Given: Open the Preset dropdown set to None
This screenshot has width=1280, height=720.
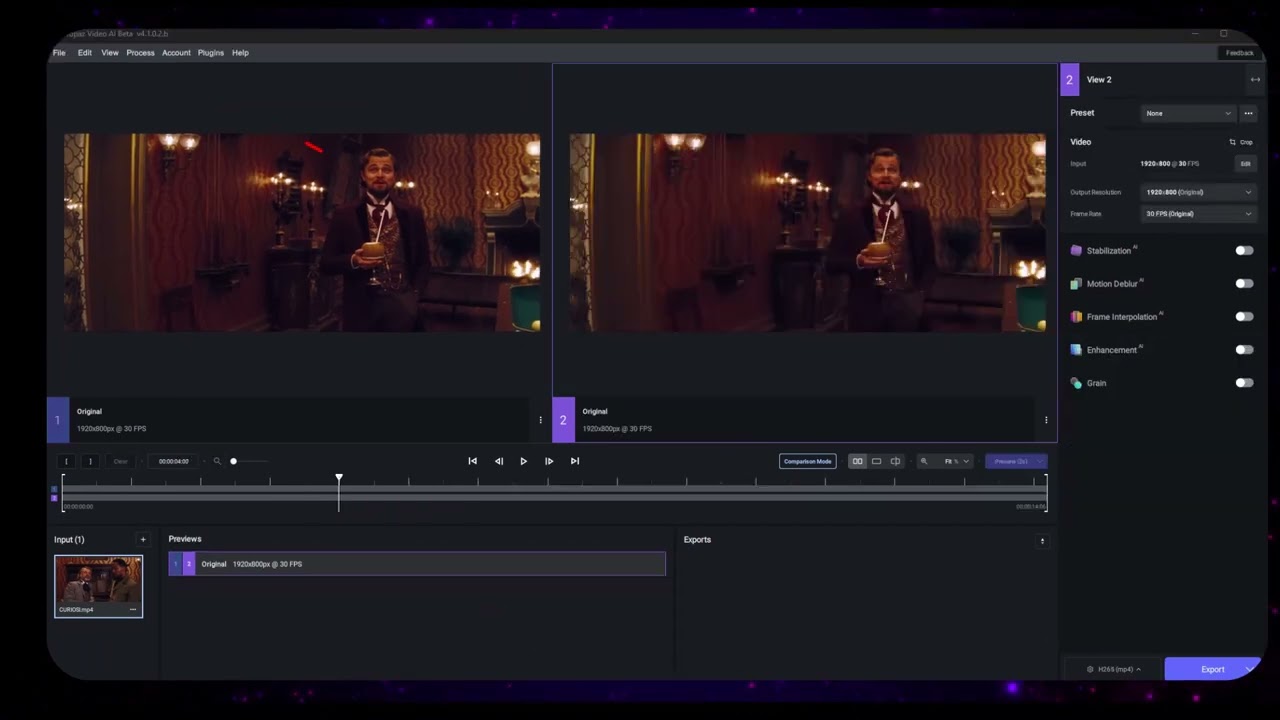Looking at the screenshot, I should (1189, 113).
